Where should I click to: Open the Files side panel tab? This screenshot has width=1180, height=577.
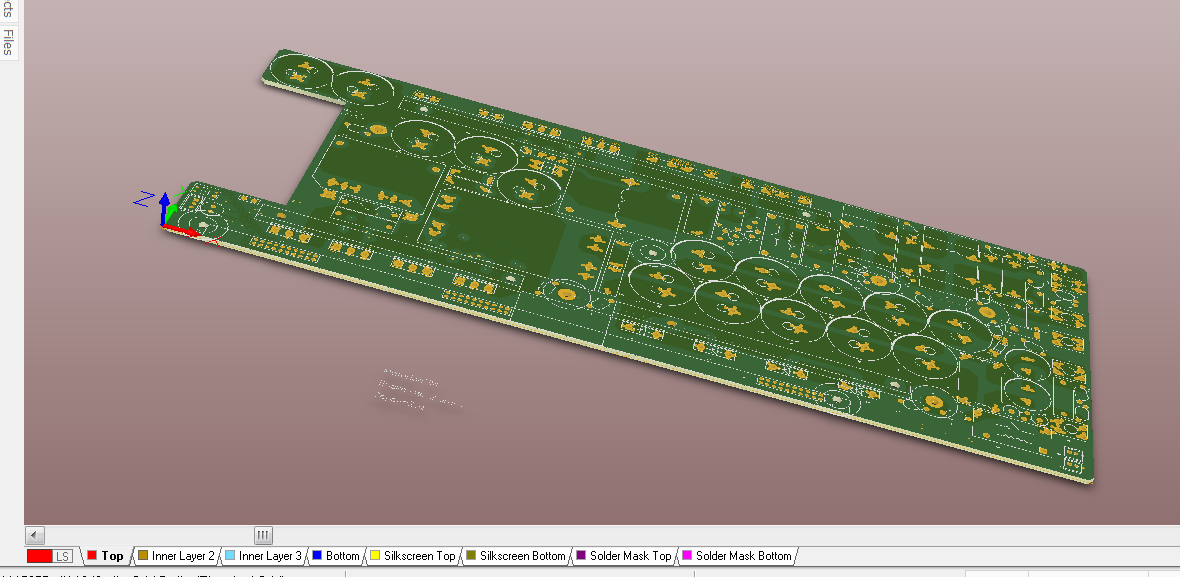tap(9, 42)
